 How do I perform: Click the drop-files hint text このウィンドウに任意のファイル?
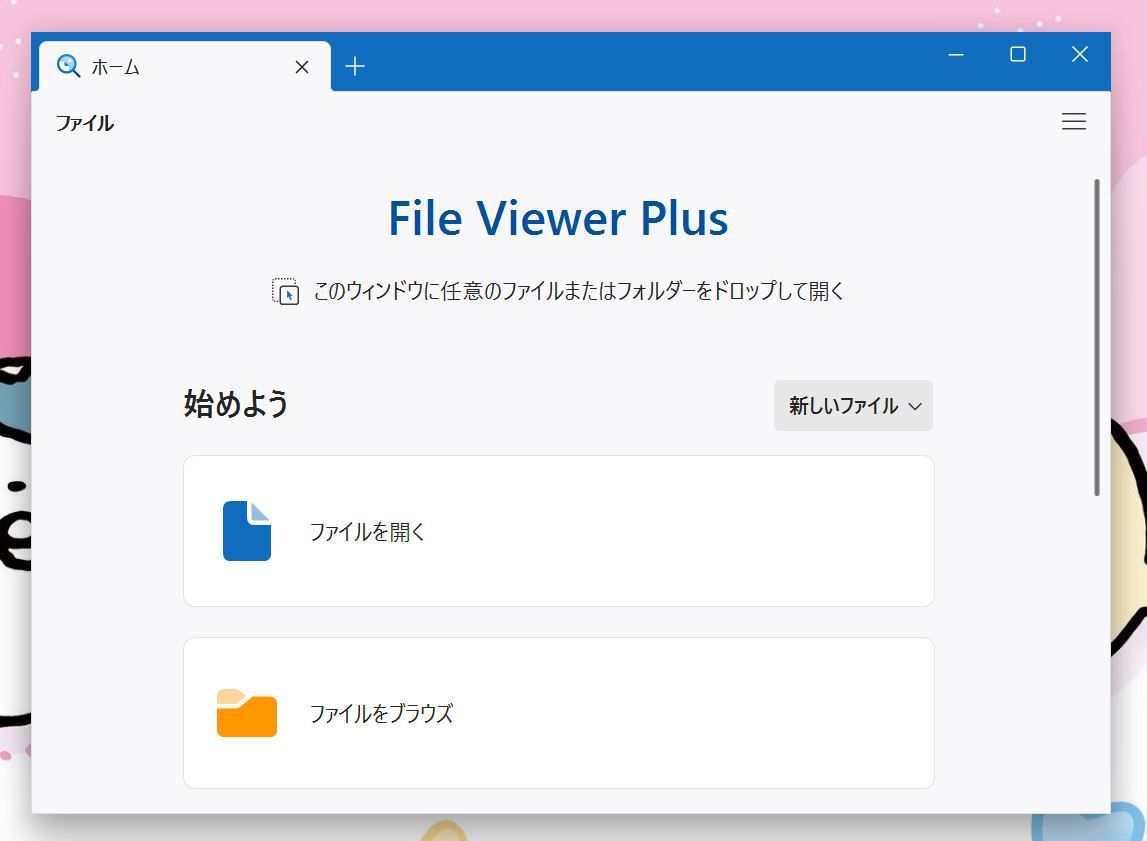point(578,291)
